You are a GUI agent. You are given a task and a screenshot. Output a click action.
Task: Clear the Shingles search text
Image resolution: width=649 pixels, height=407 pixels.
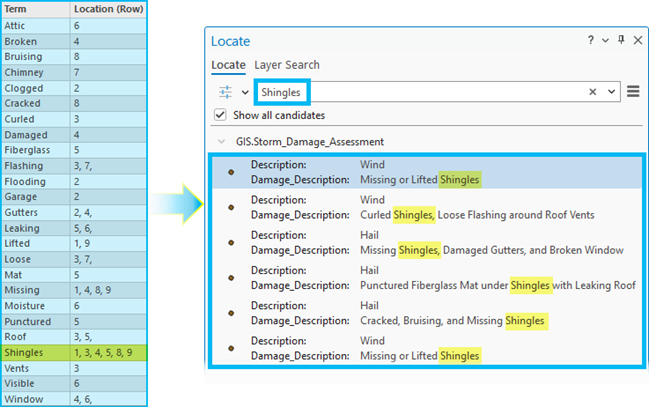593,92
